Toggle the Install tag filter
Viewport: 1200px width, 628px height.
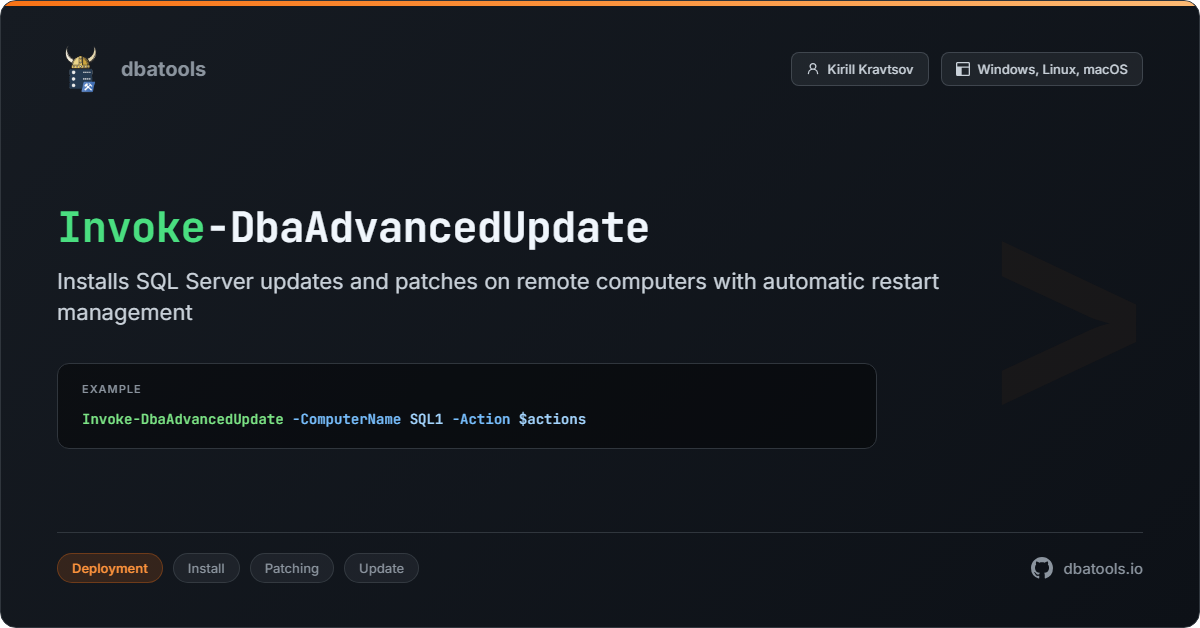[206, 567]
